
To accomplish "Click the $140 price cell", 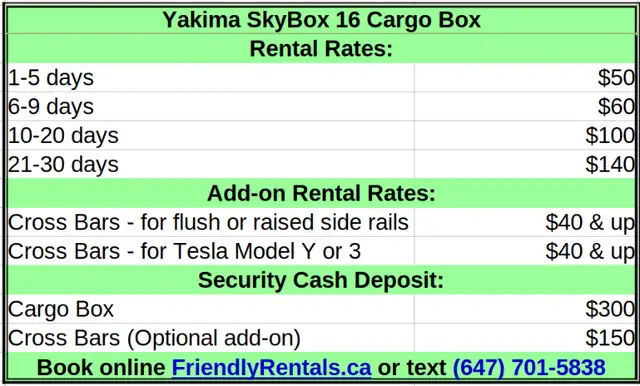I will pyautogui.click(x=525, y=164).
